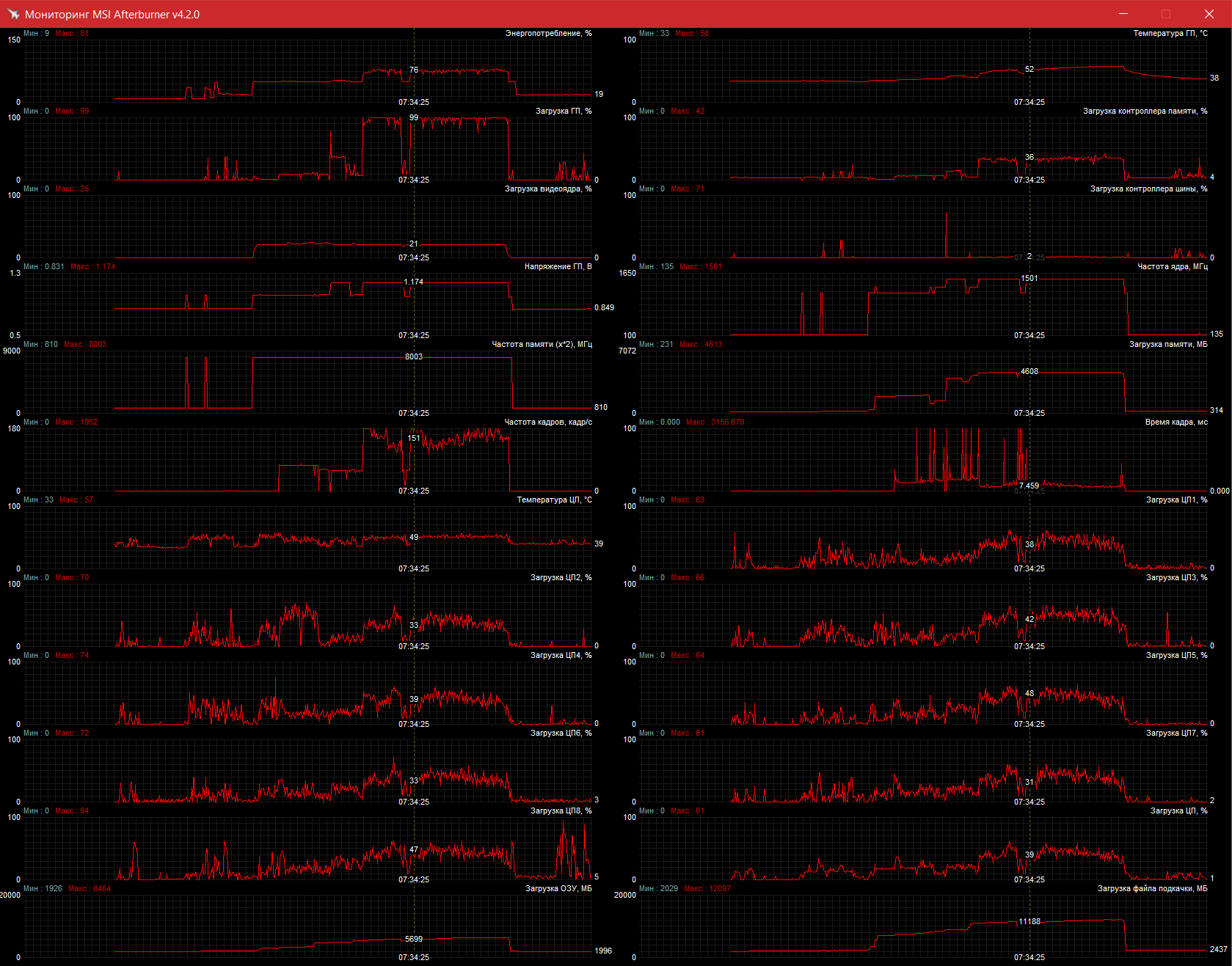Click the 'Макс : 99' GPU usage maximum

click(72, 111)
